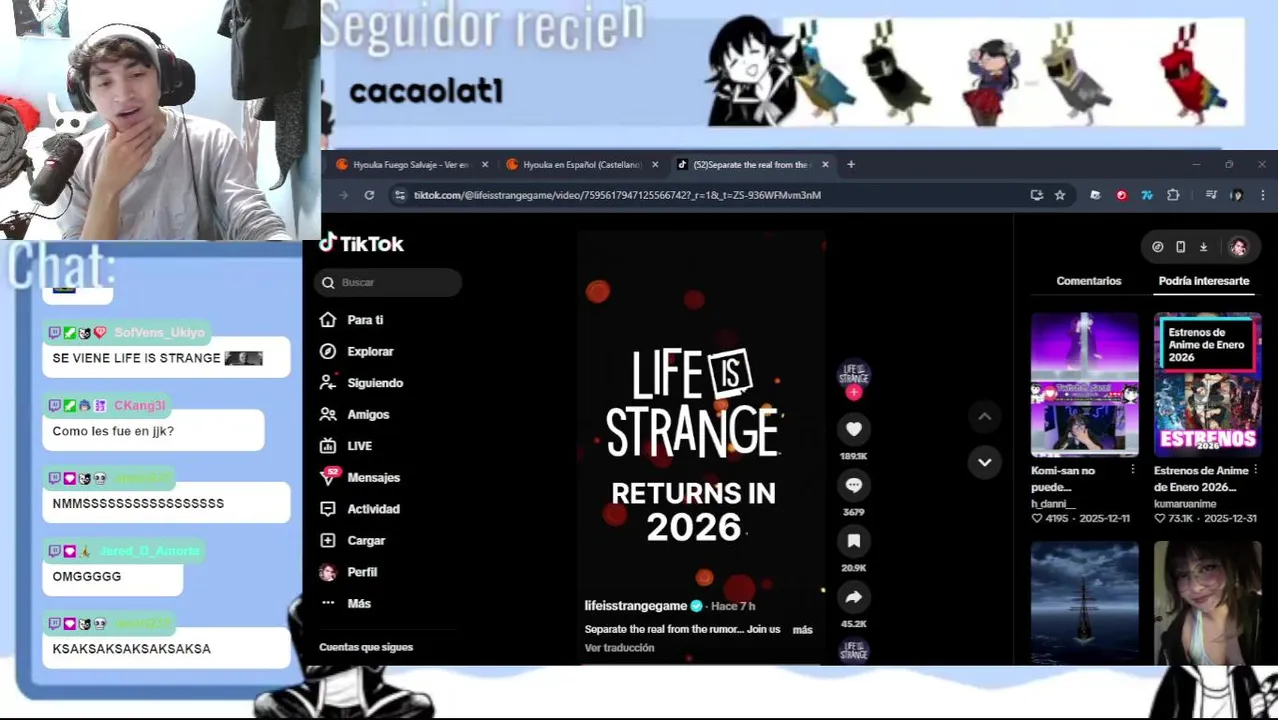
Task: Open Komi-san no puede video thumbnail
Action: click(1085, 385)
